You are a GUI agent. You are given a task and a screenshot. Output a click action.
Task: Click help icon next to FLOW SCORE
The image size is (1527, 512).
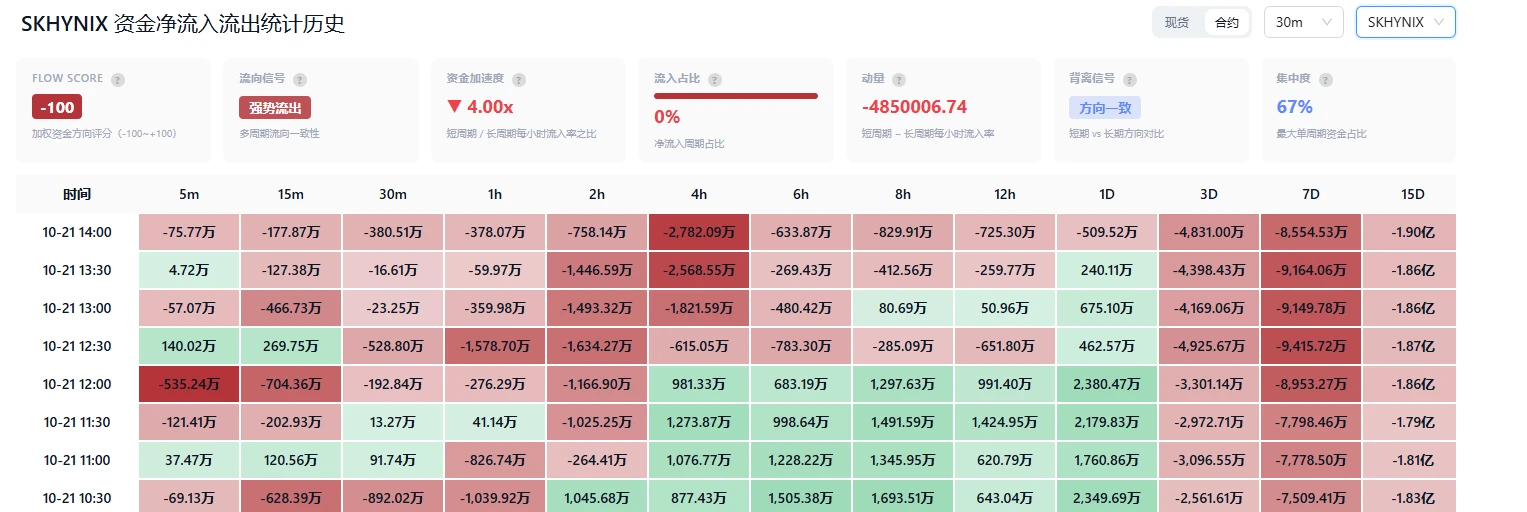(x=118, y=79)
